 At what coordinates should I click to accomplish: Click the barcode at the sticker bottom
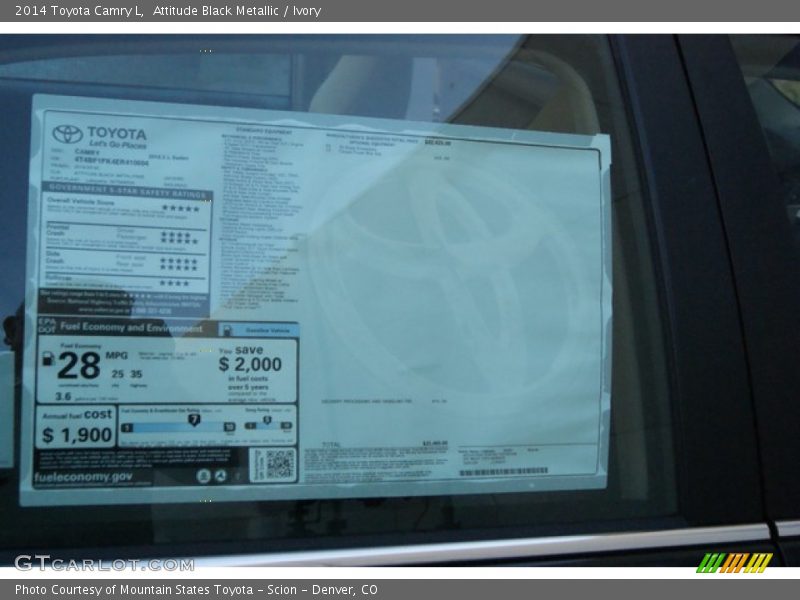(503, 471)
